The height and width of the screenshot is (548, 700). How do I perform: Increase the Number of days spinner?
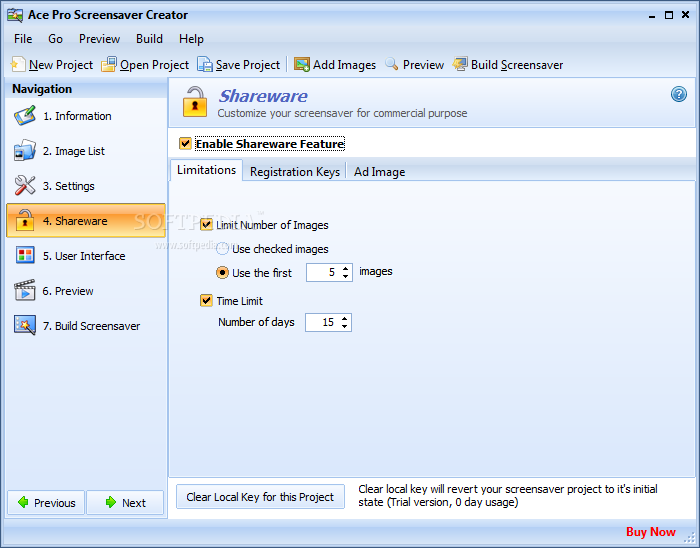coord(344,319)
